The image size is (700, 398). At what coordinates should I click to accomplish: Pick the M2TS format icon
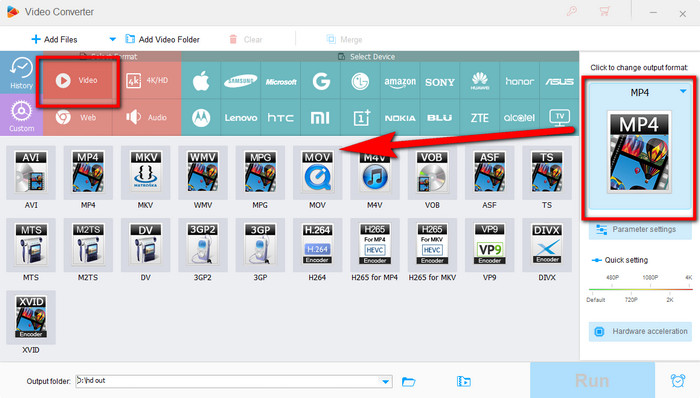88,245
